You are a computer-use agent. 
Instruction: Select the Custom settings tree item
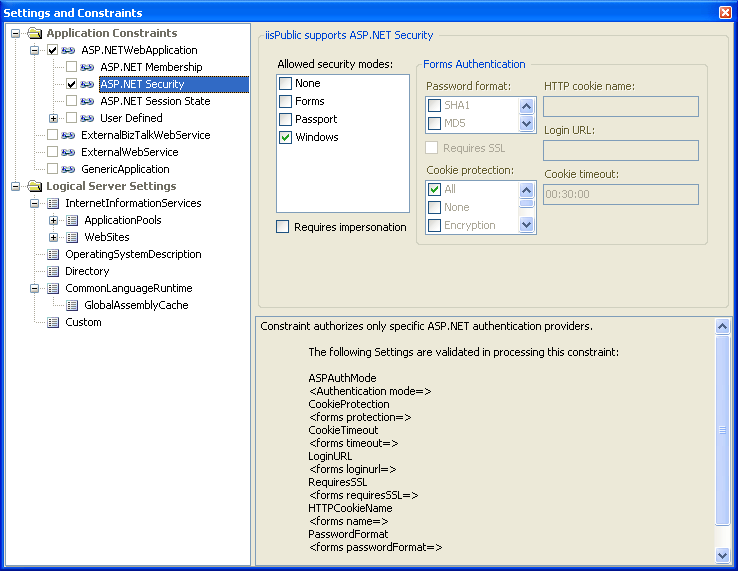click(83, 322)
